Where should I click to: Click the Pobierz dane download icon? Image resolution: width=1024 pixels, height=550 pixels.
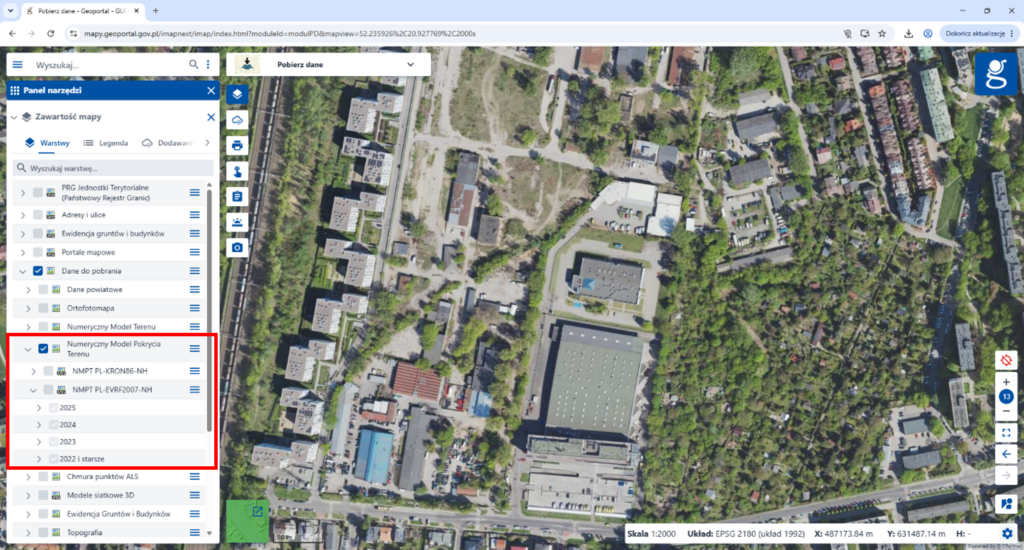[247, 64]
